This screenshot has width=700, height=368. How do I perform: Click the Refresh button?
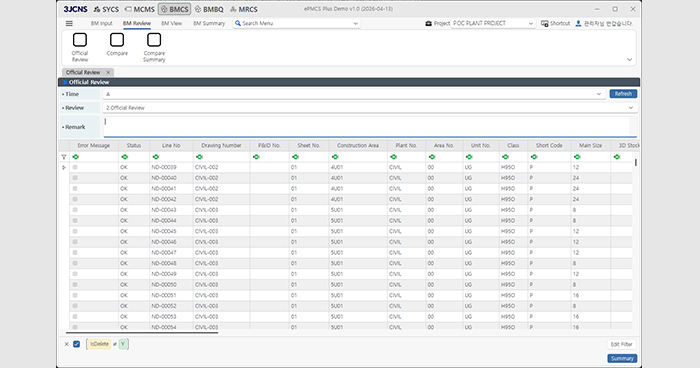point(623,94)
